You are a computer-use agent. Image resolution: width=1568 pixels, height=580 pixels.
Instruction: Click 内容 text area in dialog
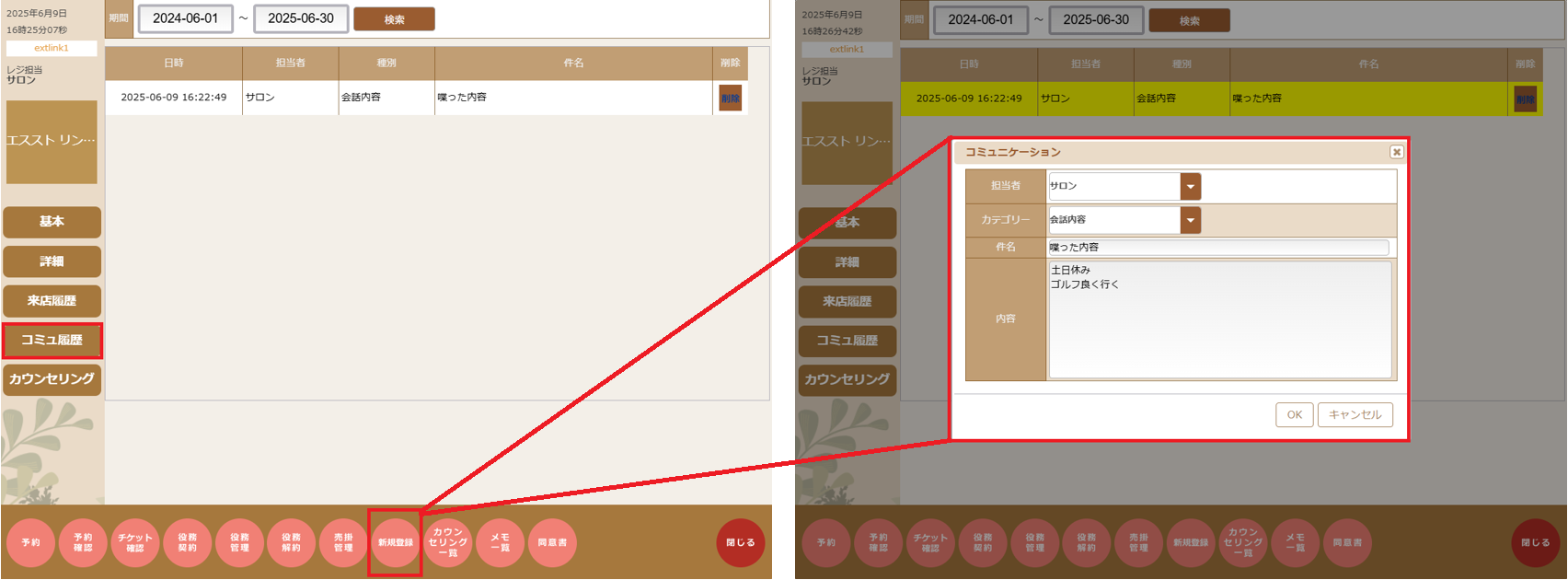(x=1220, y=319)
